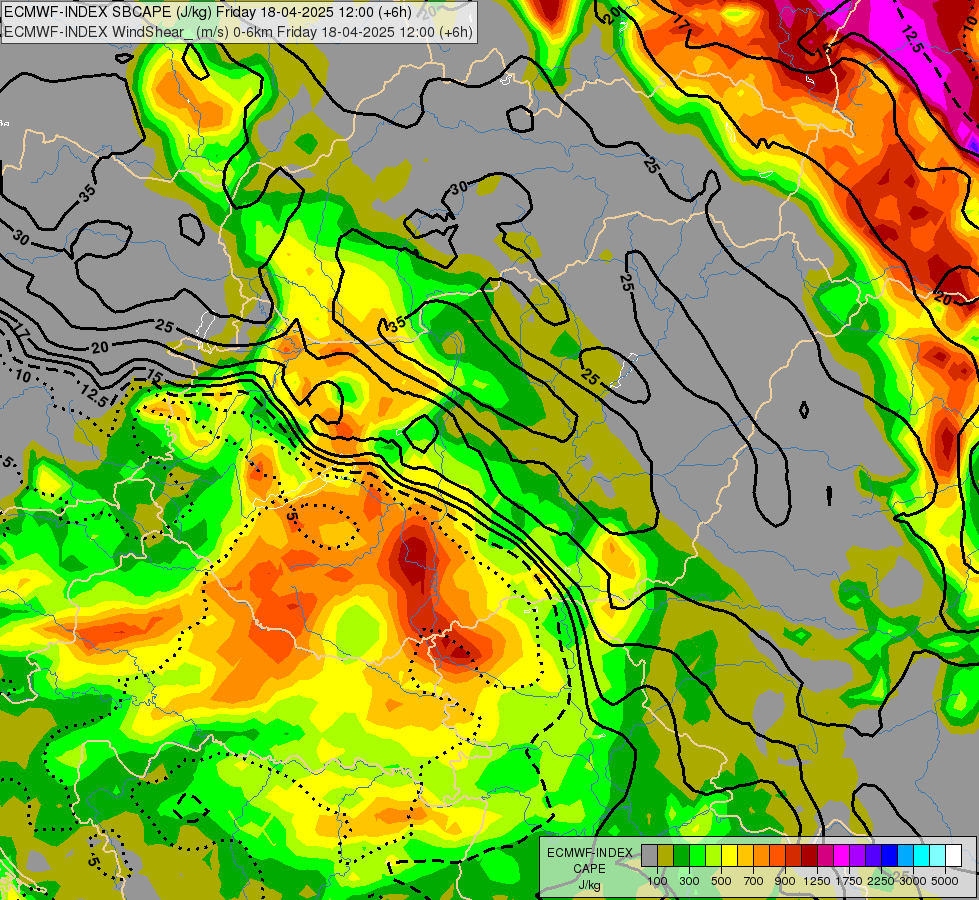Click the gray swatch in the CAPE legend

[649, 856]
